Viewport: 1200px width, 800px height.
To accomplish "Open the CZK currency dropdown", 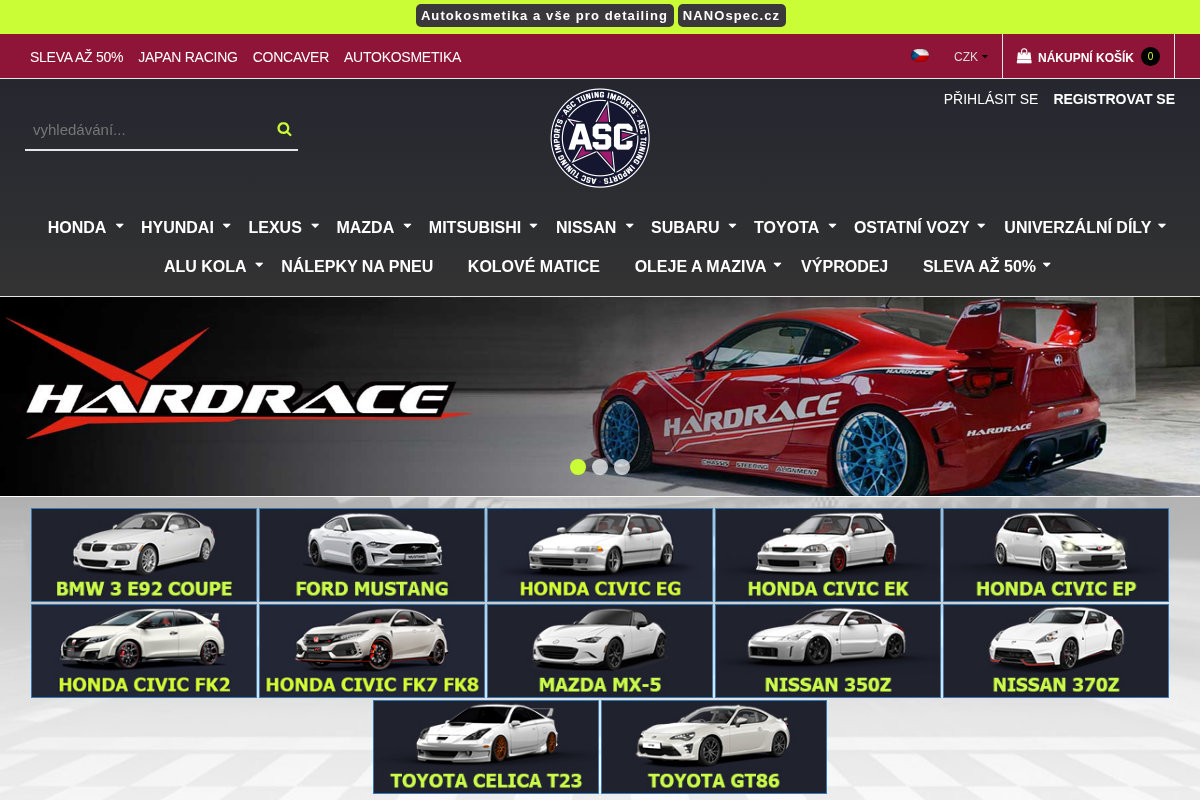I will coord(970,57).
